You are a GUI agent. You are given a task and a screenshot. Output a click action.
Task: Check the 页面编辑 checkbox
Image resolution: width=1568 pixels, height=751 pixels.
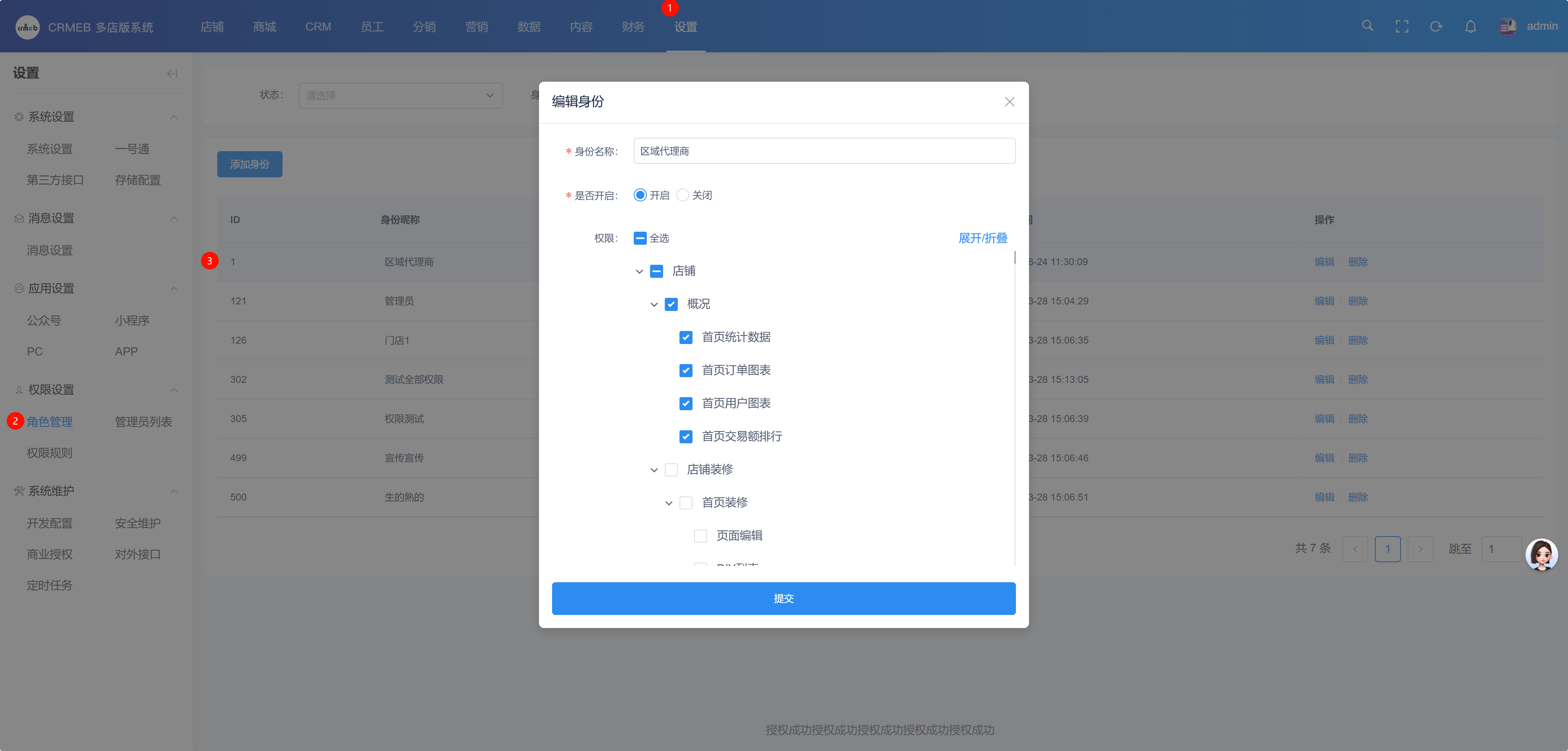coord(701,536)
